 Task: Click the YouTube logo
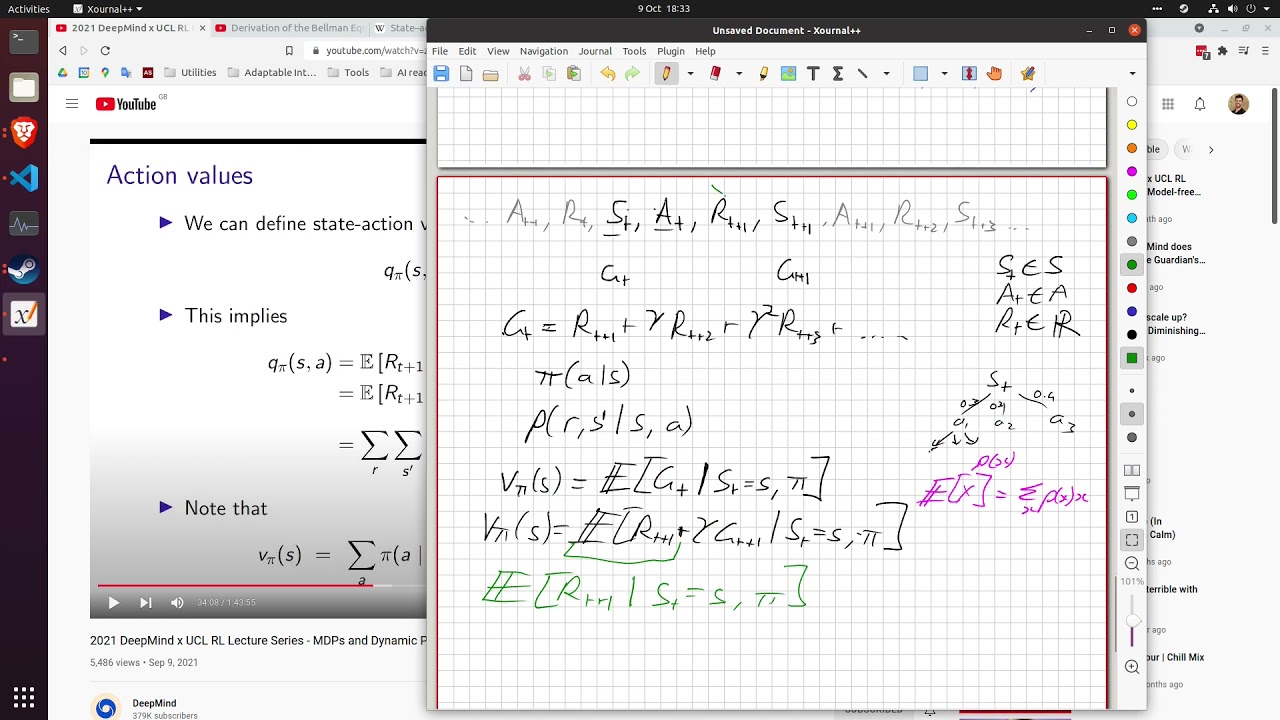[x=126, y=104]
